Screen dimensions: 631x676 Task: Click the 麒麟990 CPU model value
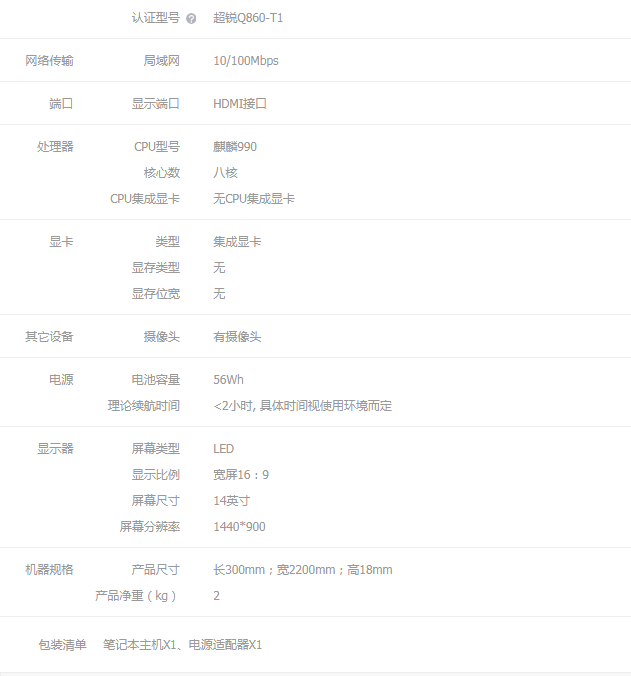pos(235,147)
